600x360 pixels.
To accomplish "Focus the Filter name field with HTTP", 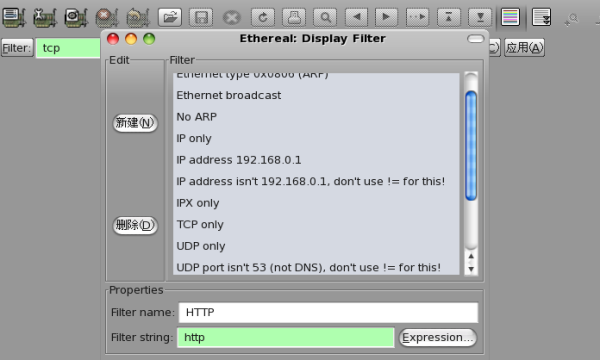I will (x=328, y=313).
